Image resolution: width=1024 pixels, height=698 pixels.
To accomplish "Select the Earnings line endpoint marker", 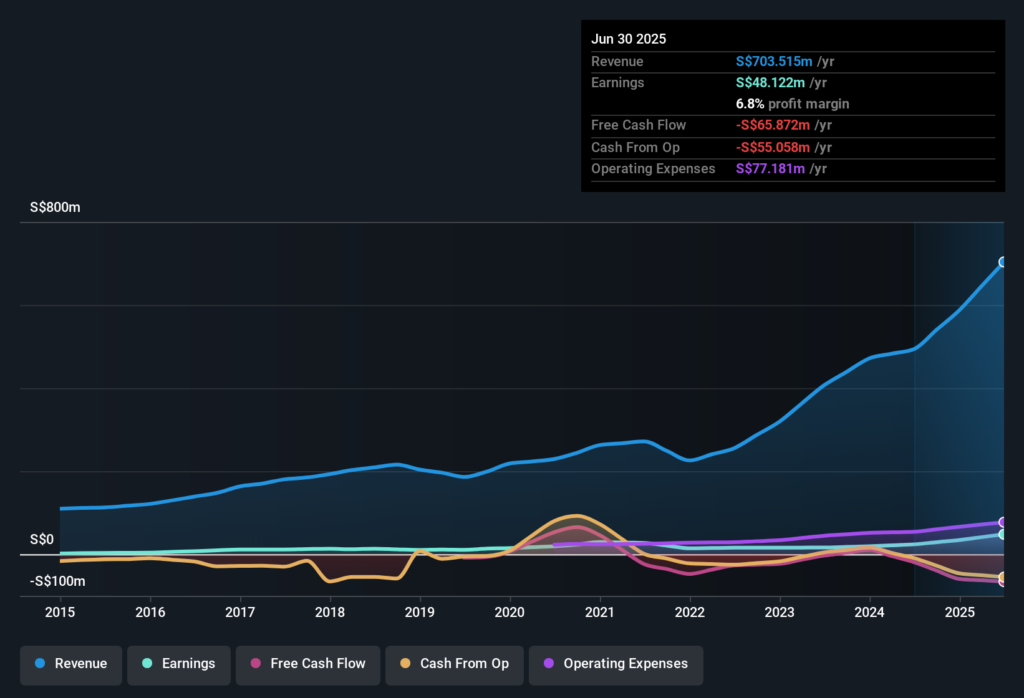I will coord(1002,534).
